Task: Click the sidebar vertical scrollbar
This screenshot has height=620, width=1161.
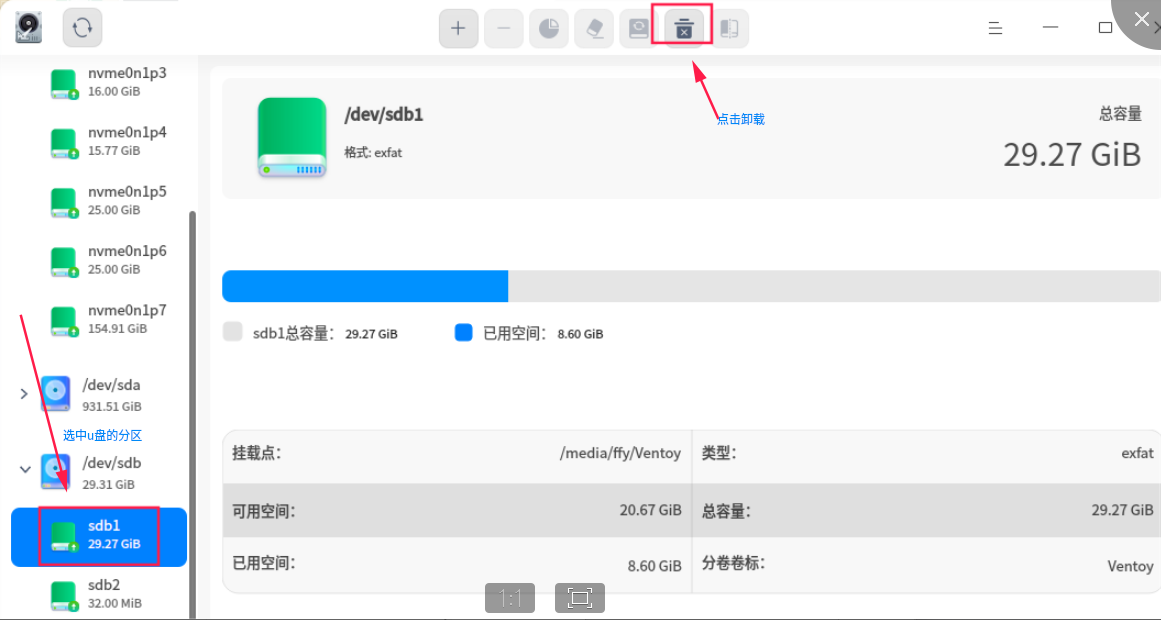Action: pos(193,415)
